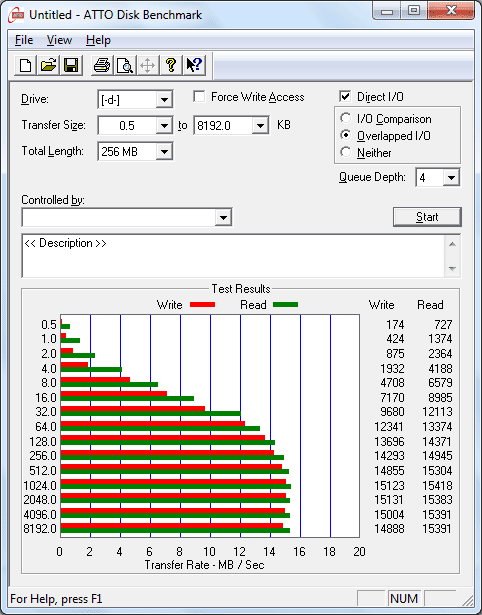Open the Help menu

pyautogui.click(x=98, y=40)
